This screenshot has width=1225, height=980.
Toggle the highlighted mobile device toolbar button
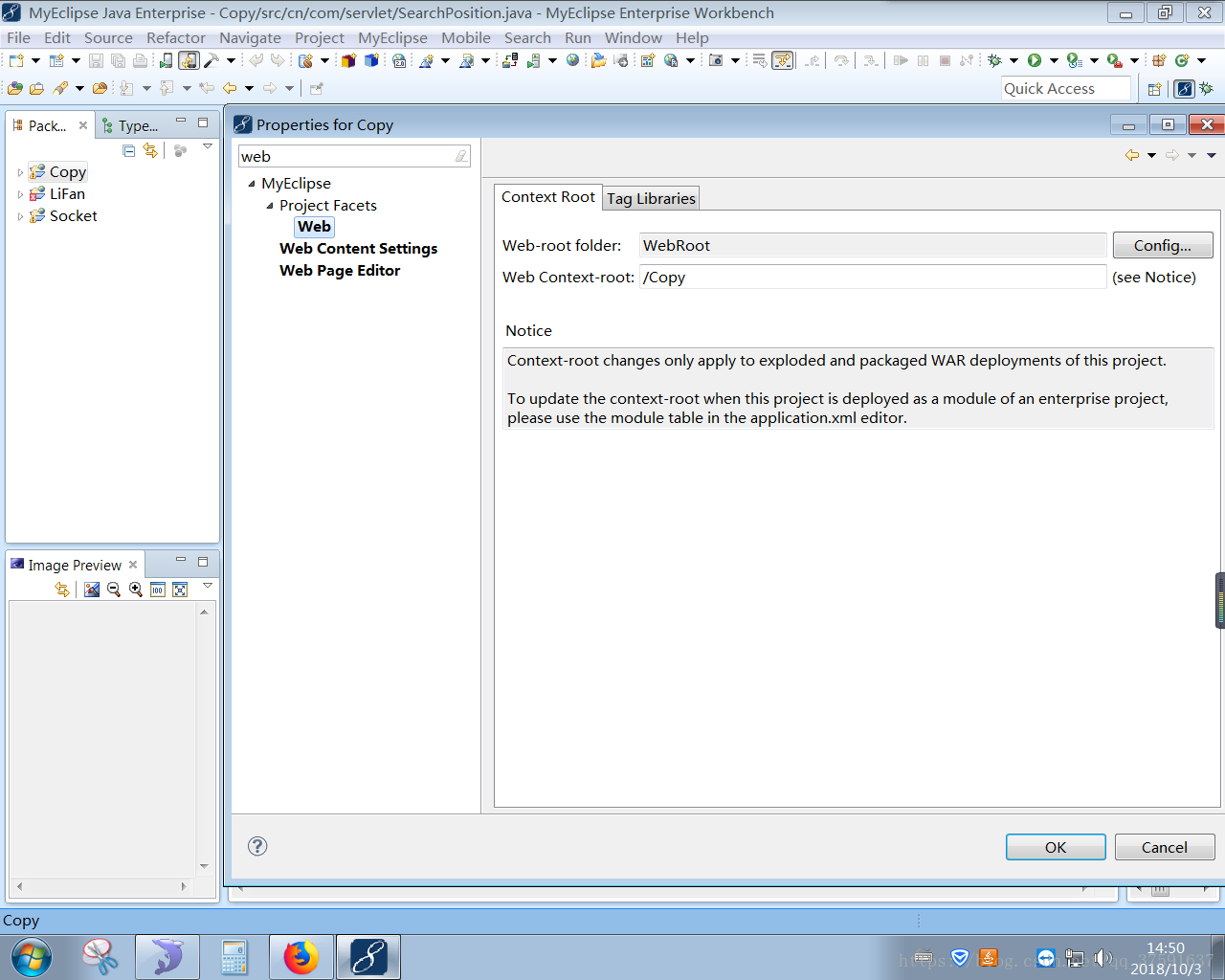pyautogui.click(x=189, y=60)
